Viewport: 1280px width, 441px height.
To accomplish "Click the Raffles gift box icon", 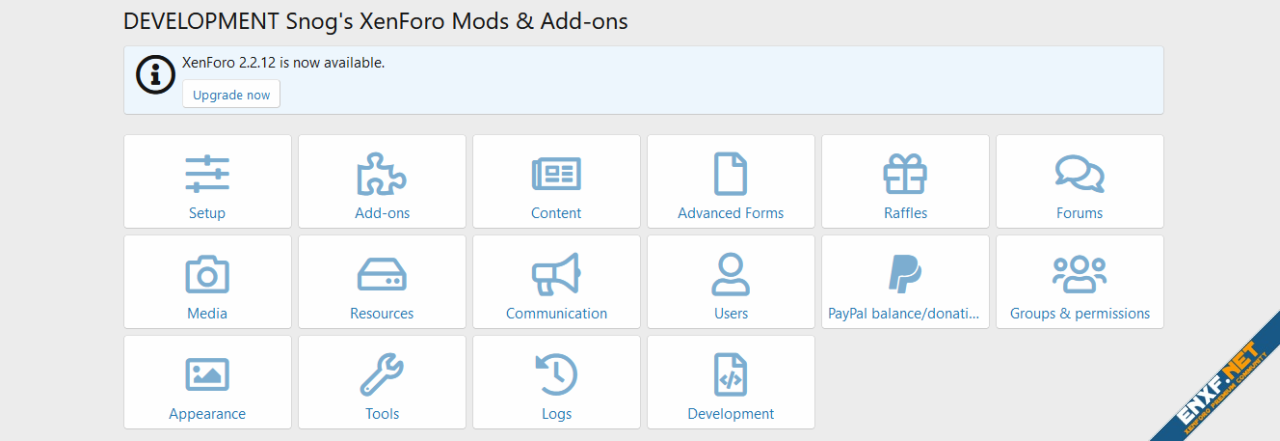I will [x=905, y=174].
